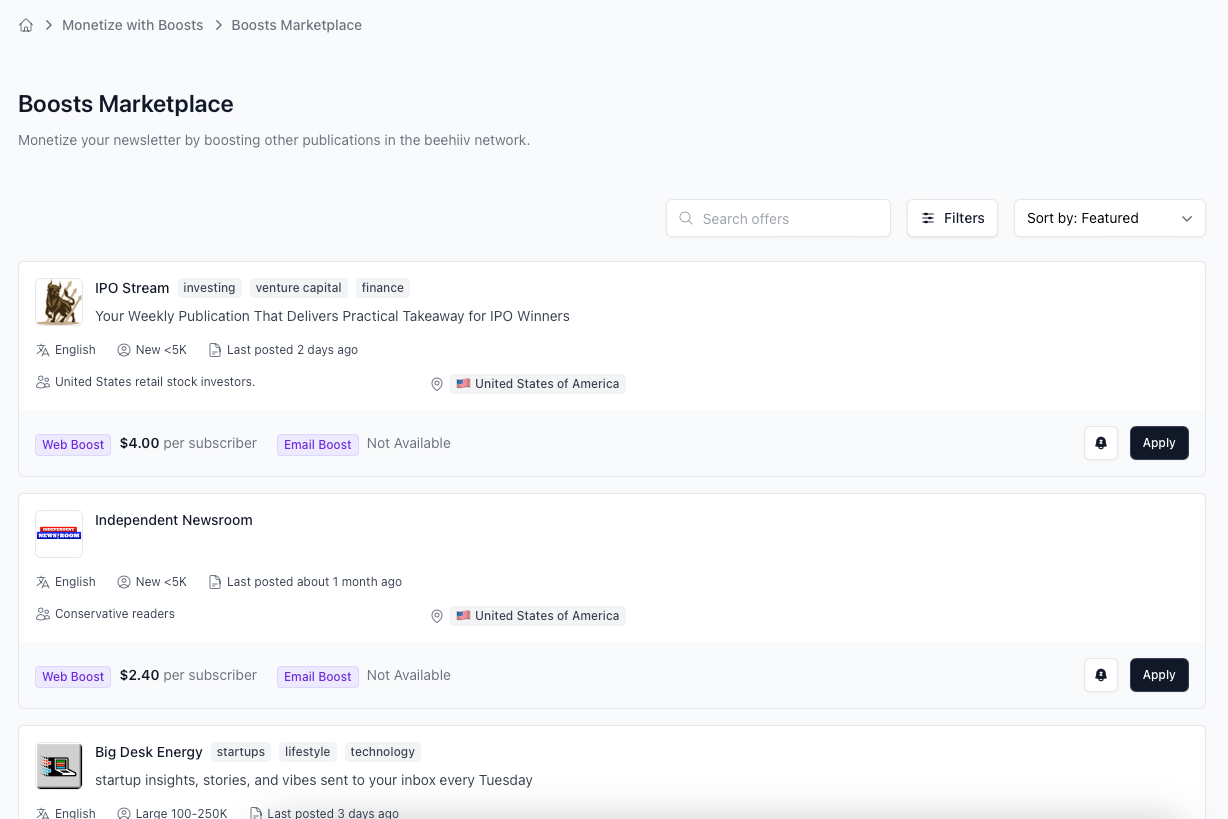The image size is (1228, 819).
Task: Click the IPO Stream bull logo
Action: pyautogui.click(x=59, y=302)
